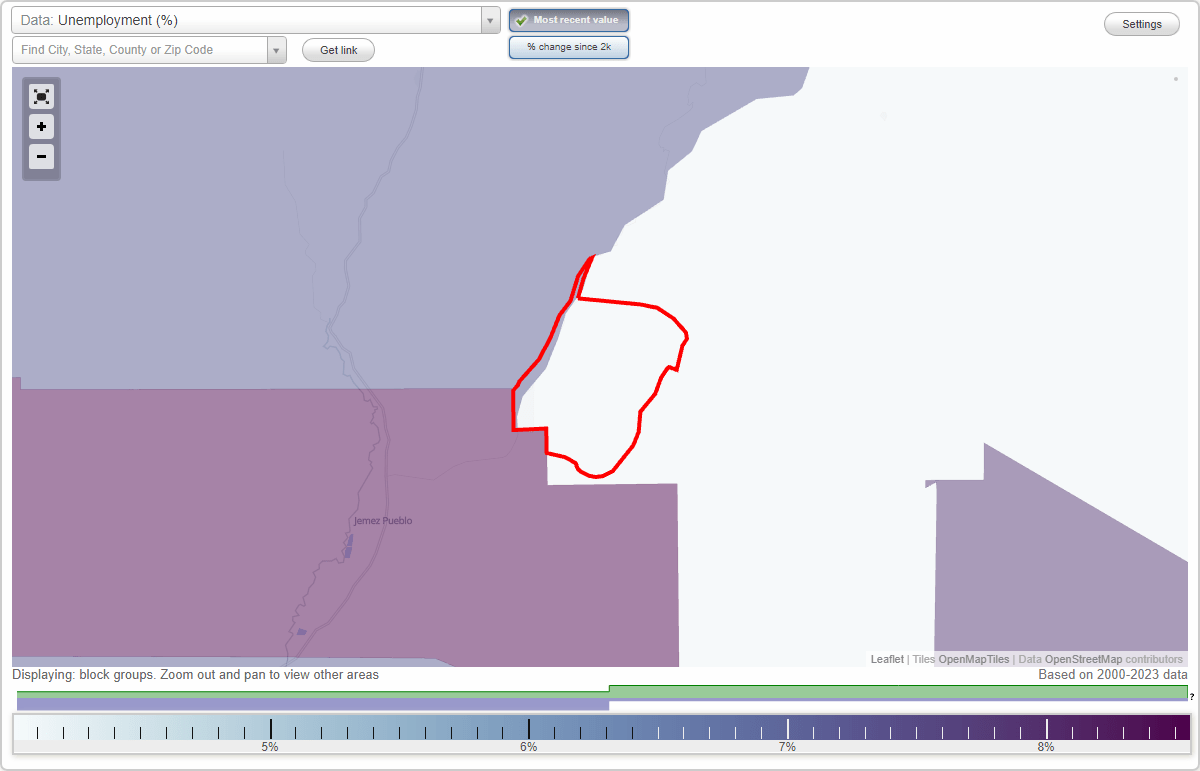Click the Data selector's dropdown arrow
Image resolution: width=1200 pixels, height=771 pixels.
click(x=489, y=19)
